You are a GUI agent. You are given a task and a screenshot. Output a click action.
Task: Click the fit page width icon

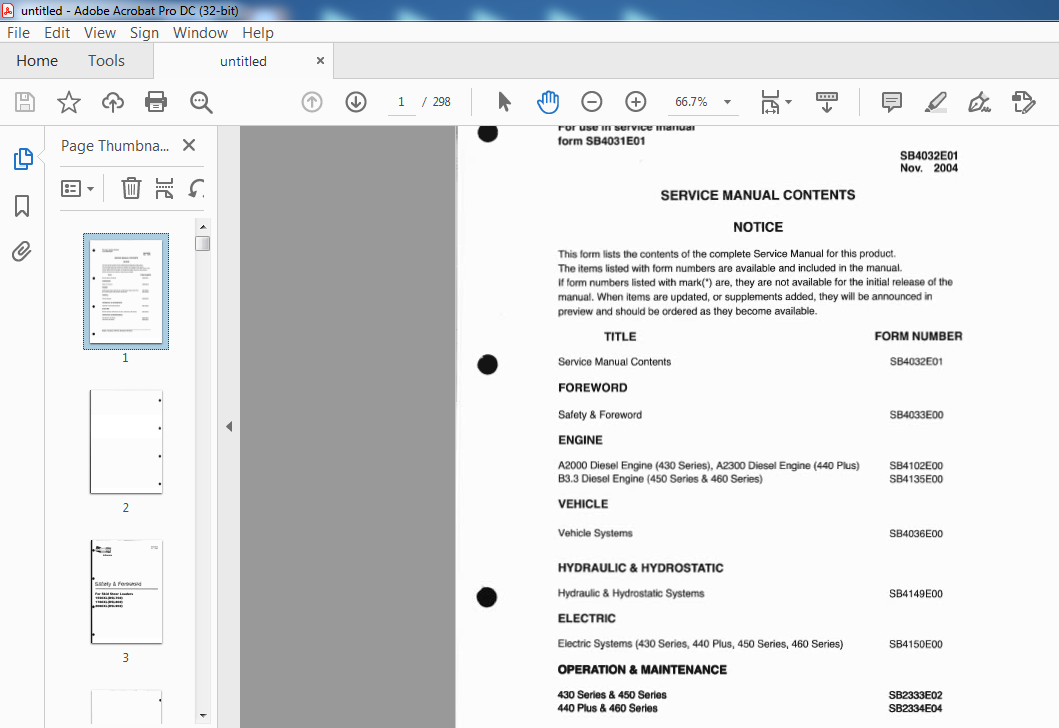(770, 102)
